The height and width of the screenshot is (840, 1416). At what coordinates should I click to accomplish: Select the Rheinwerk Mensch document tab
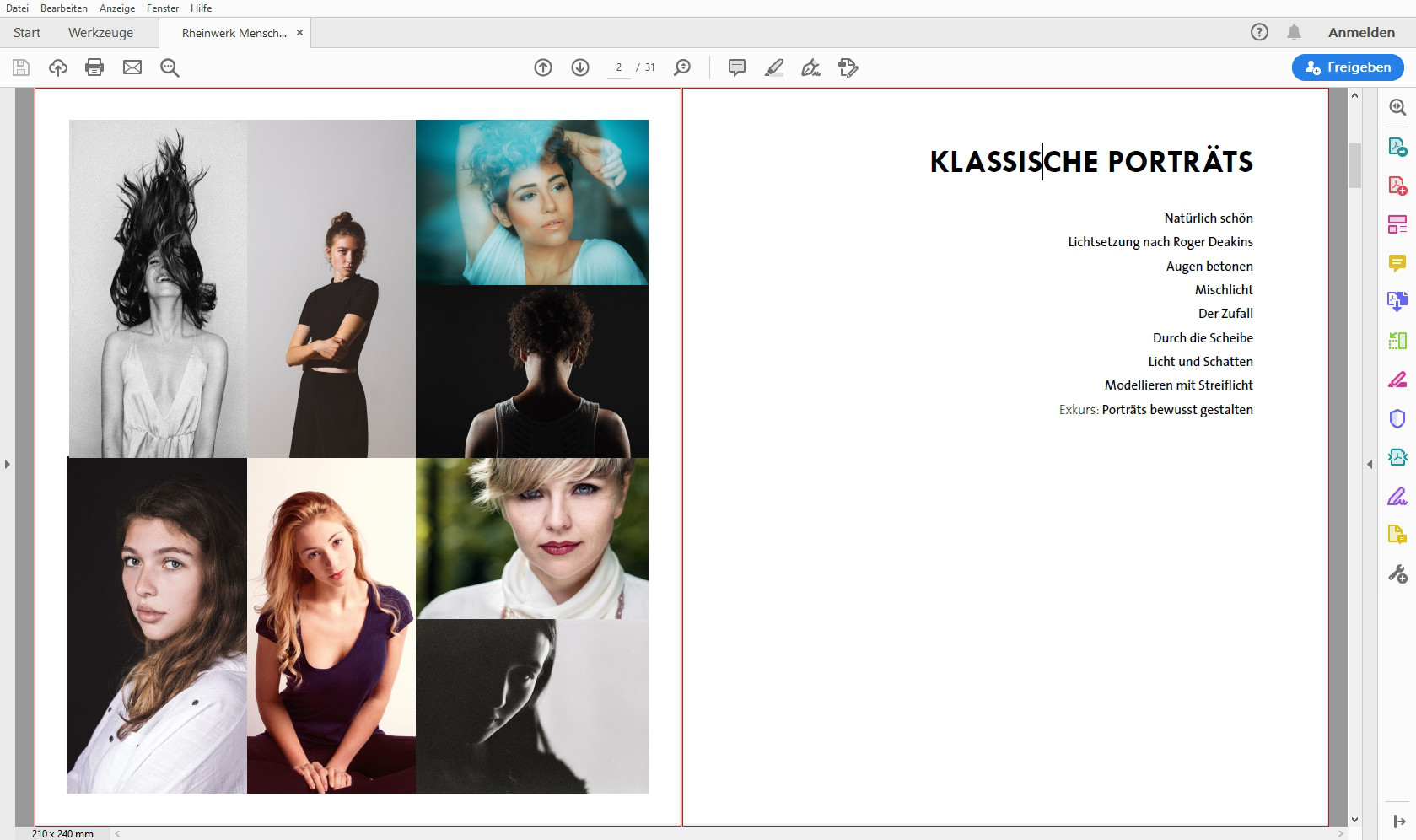[x=234, y=33]
